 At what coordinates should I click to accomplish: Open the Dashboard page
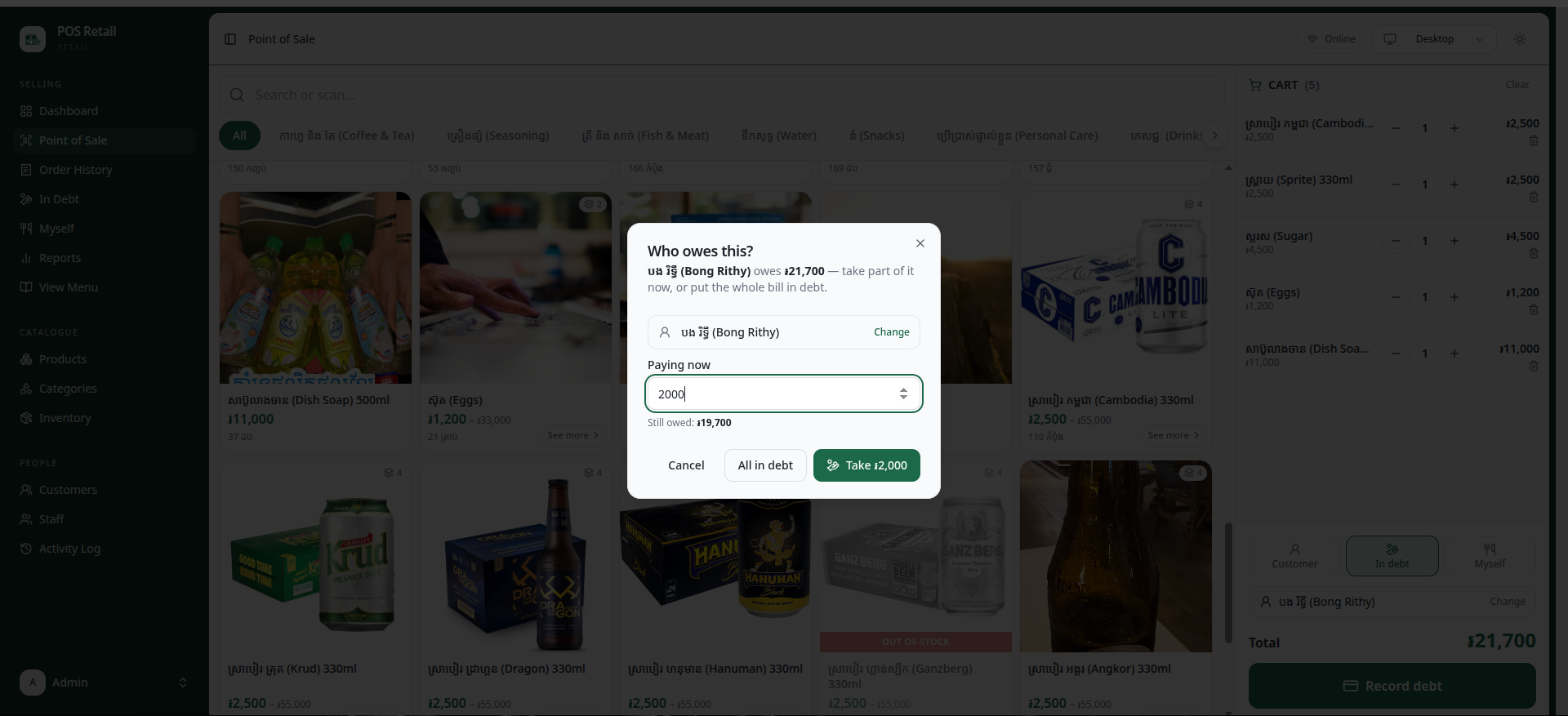105,111
